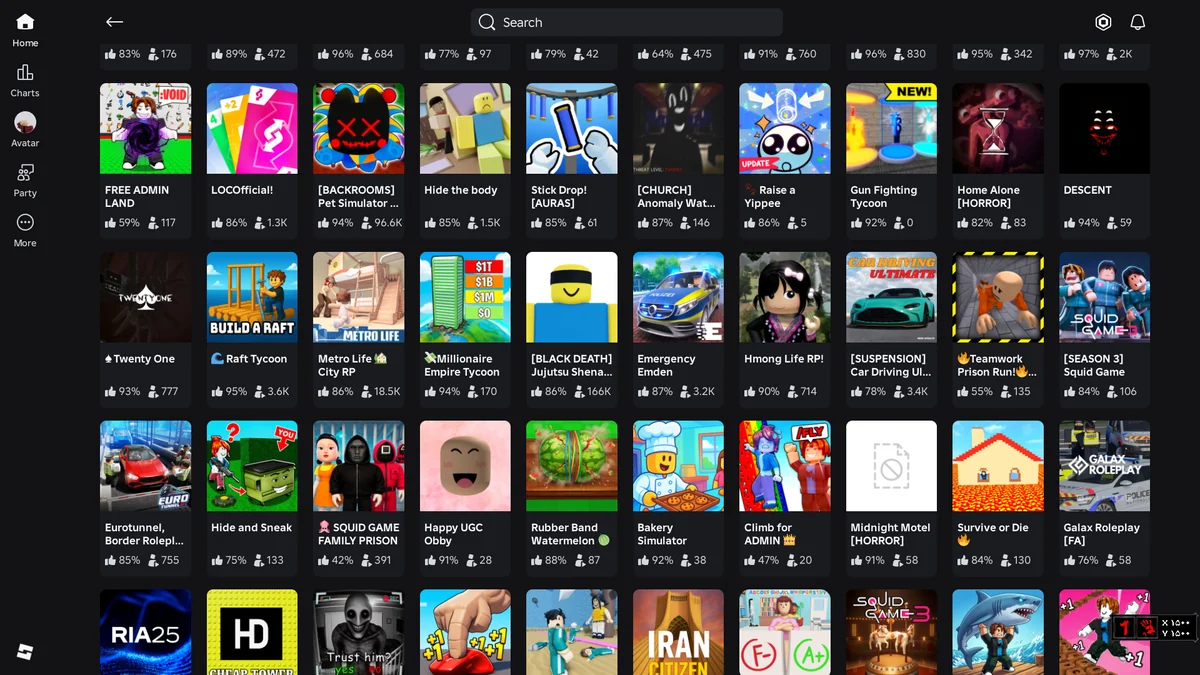
Task: Open the notifications bell
Action: coord(1137,22)
